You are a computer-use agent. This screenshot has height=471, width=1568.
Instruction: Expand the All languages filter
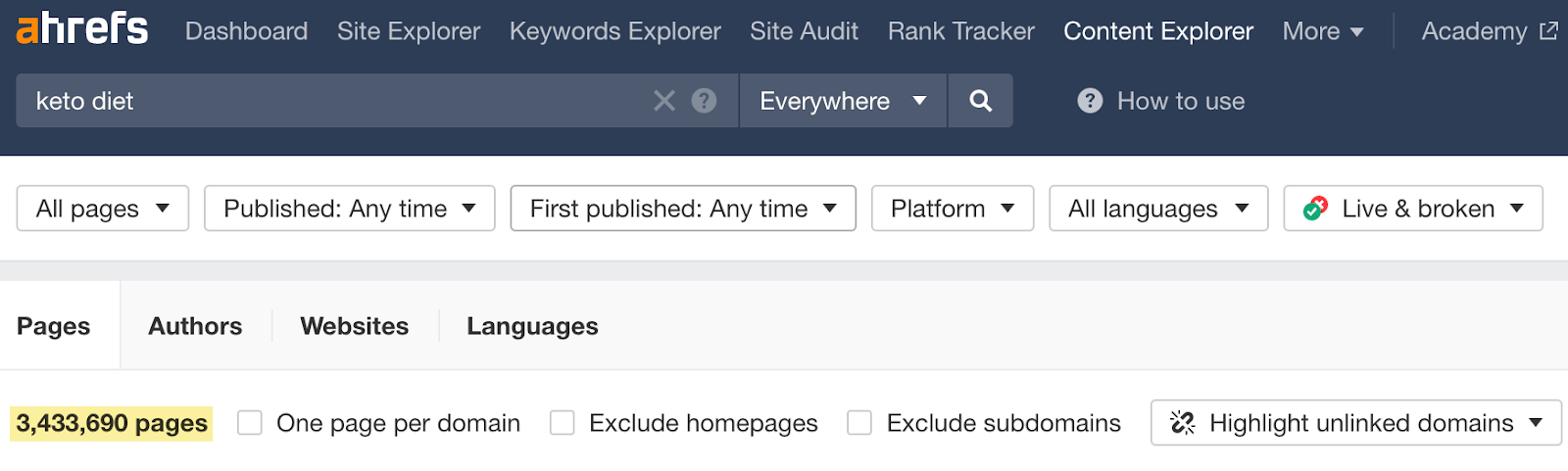point(1158,209)
